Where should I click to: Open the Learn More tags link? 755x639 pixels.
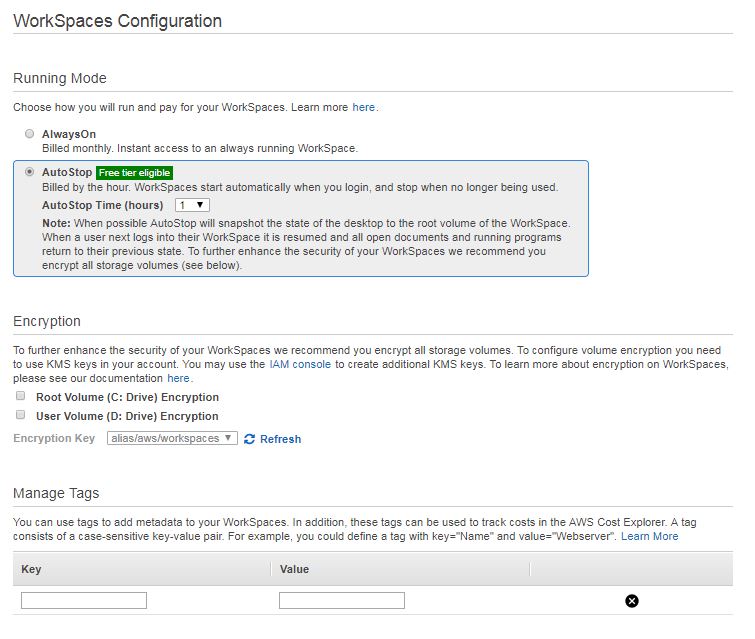point(650,536)
